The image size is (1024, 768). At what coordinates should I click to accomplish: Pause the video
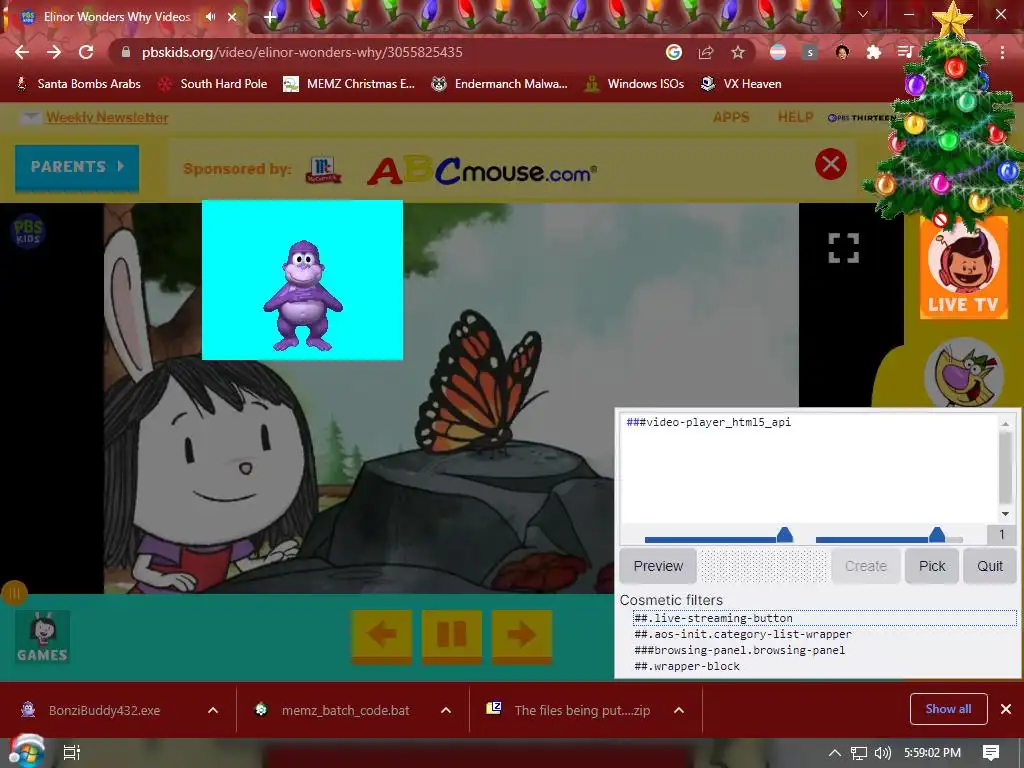click(452, 635)
